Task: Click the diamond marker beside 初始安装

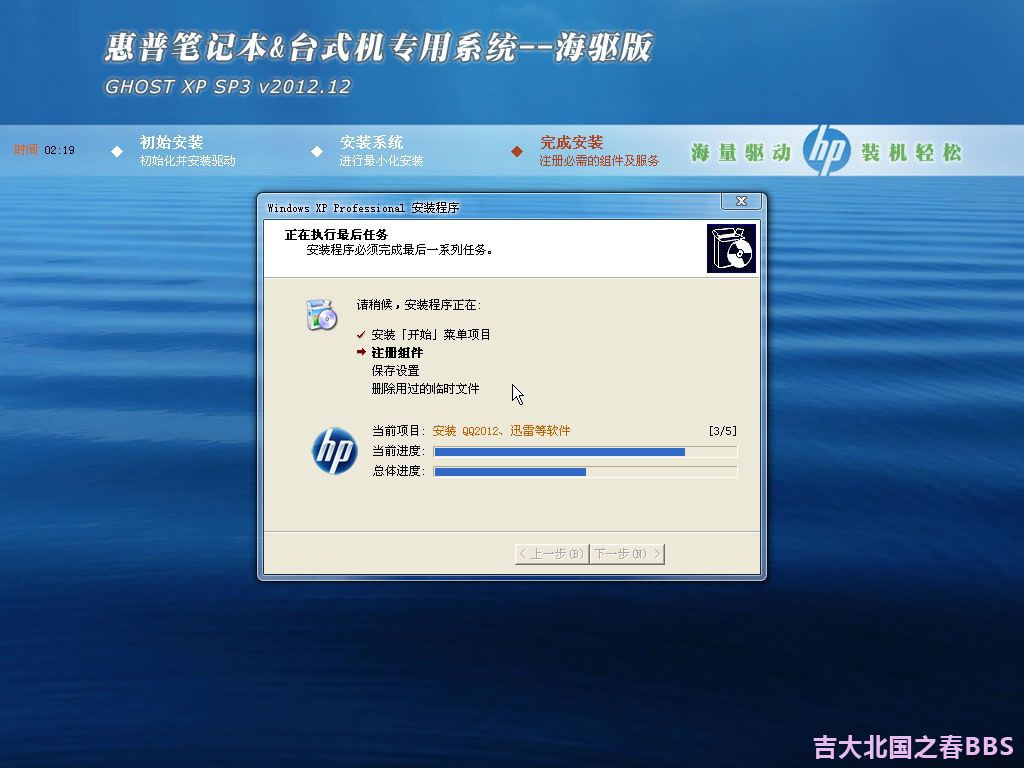Action: click(x=117, y=152)
